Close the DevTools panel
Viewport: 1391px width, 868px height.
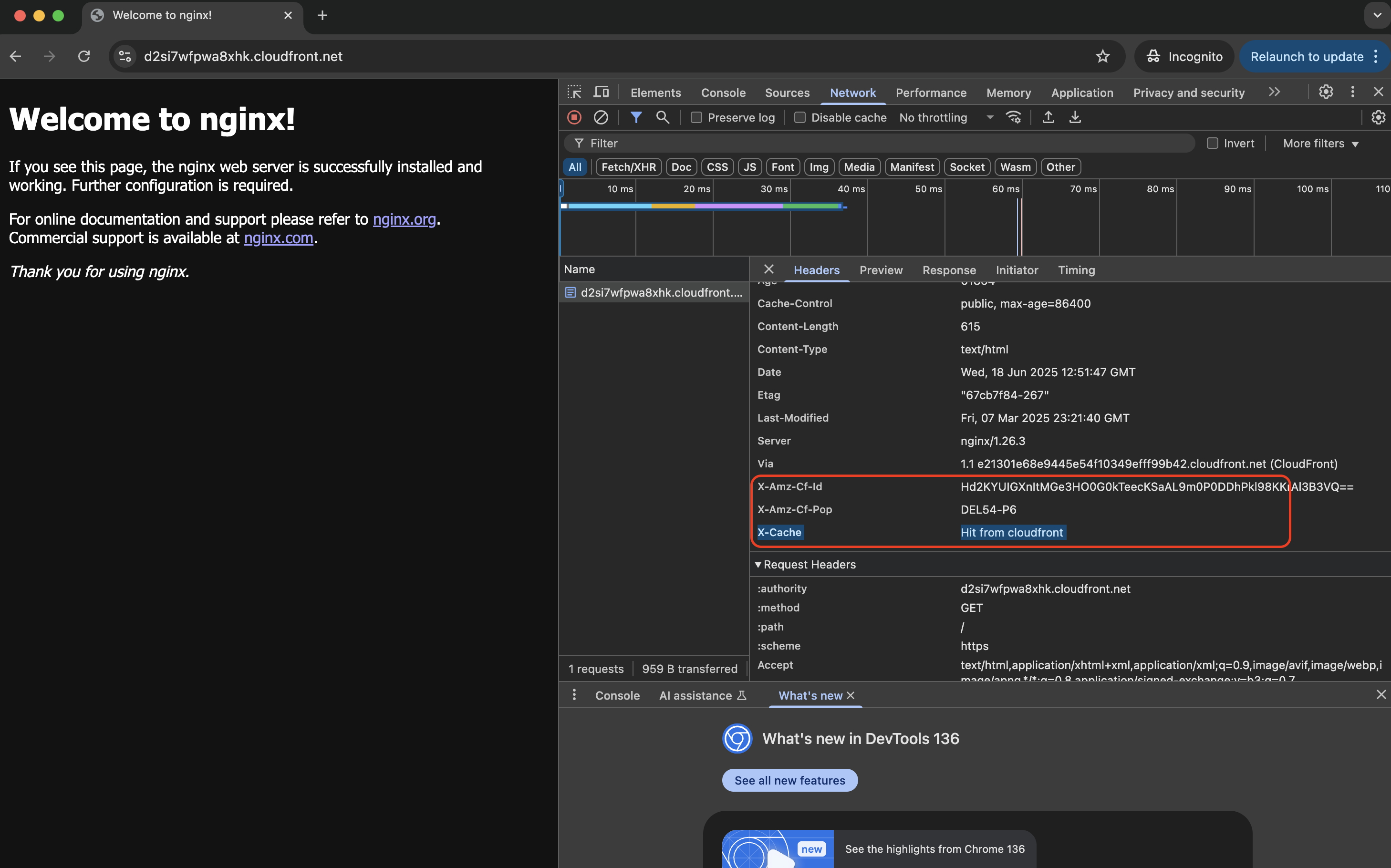point(1379,92)
